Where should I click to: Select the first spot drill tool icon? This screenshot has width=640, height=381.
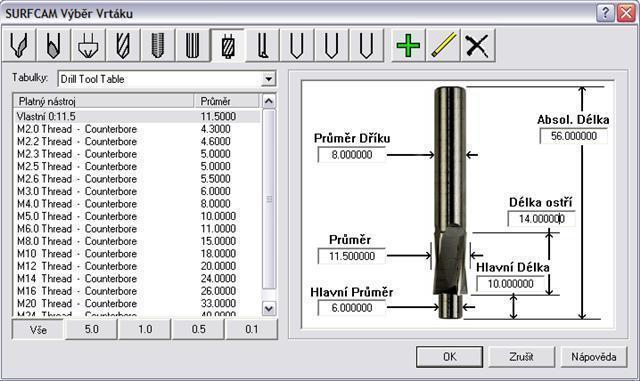19,45
